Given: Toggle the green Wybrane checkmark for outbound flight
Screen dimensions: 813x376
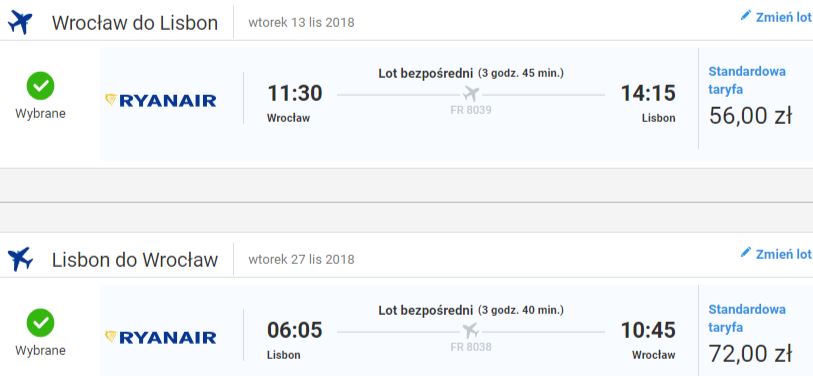Looking at the screenshot, I should [x=40, y=86].
